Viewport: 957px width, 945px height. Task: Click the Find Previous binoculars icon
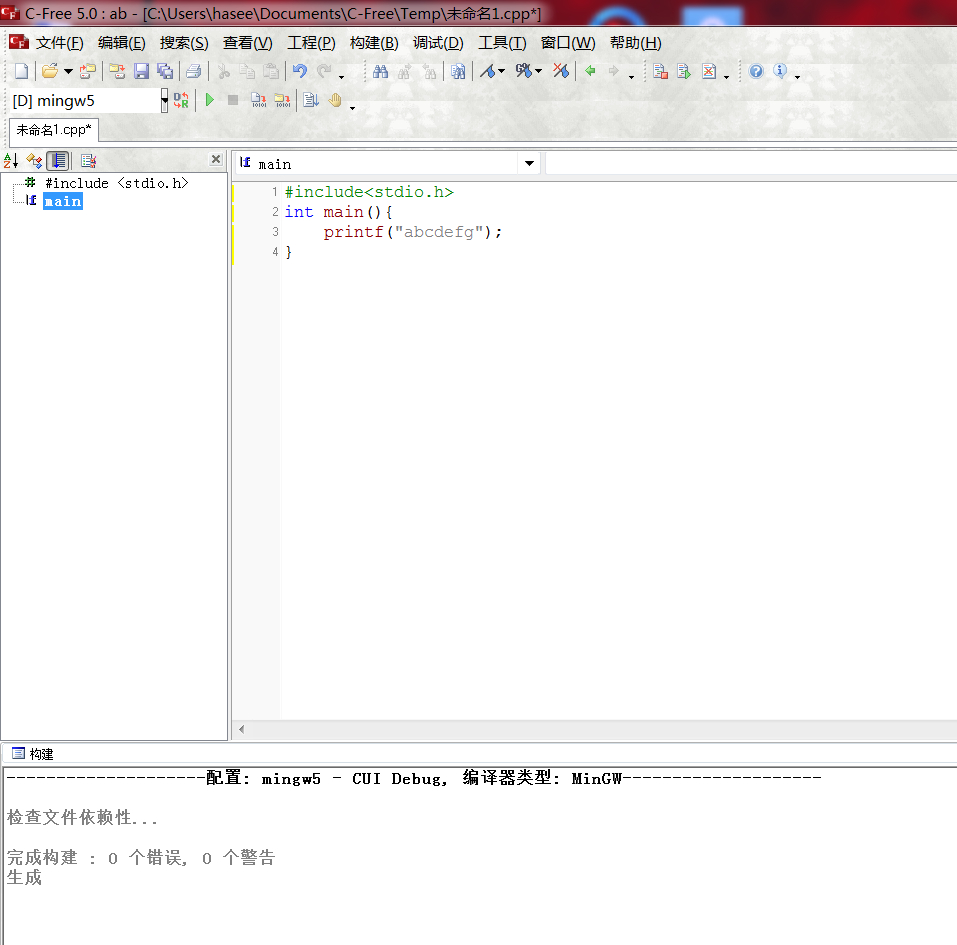click(x=430, y=71)
